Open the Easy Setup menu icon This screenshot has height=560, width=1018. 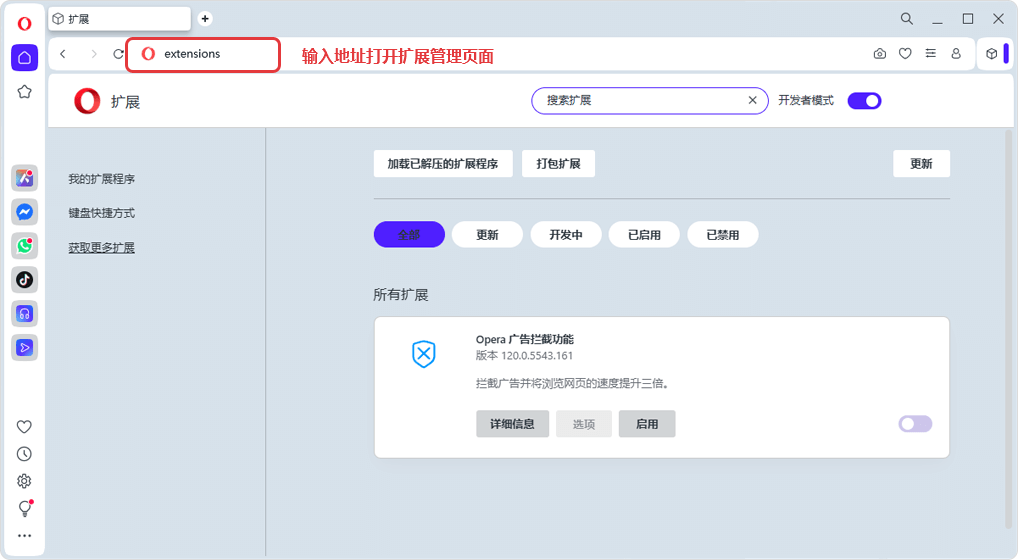click(x=930, y=54)
